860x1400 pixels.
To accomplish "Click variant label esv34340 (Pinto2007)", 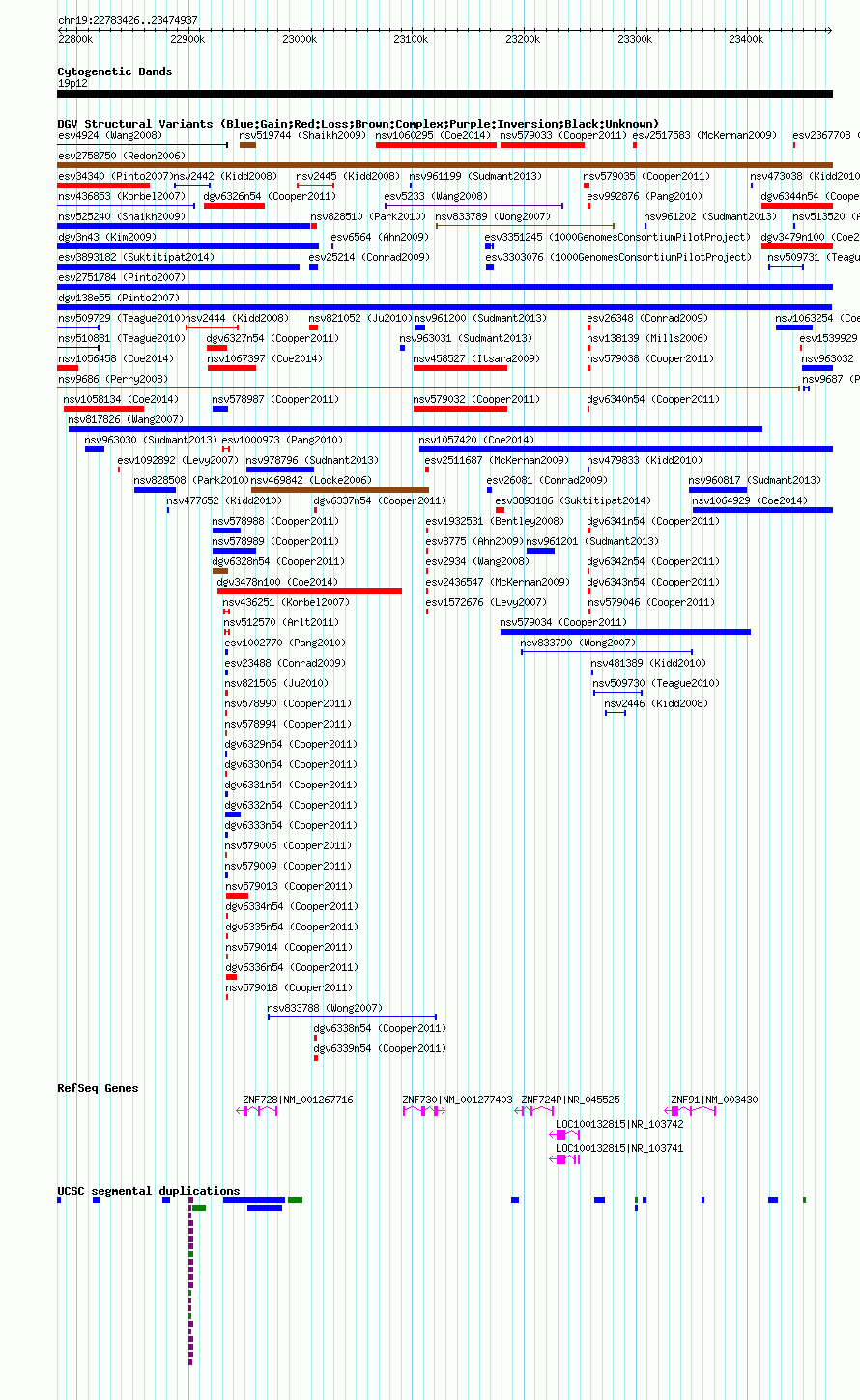I will 114,176.
